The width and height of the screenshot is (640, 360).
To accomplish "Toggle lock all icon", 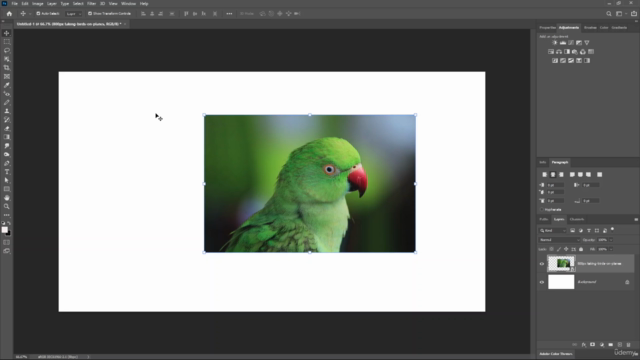I will pyautogui.click(x=581, y=249).
